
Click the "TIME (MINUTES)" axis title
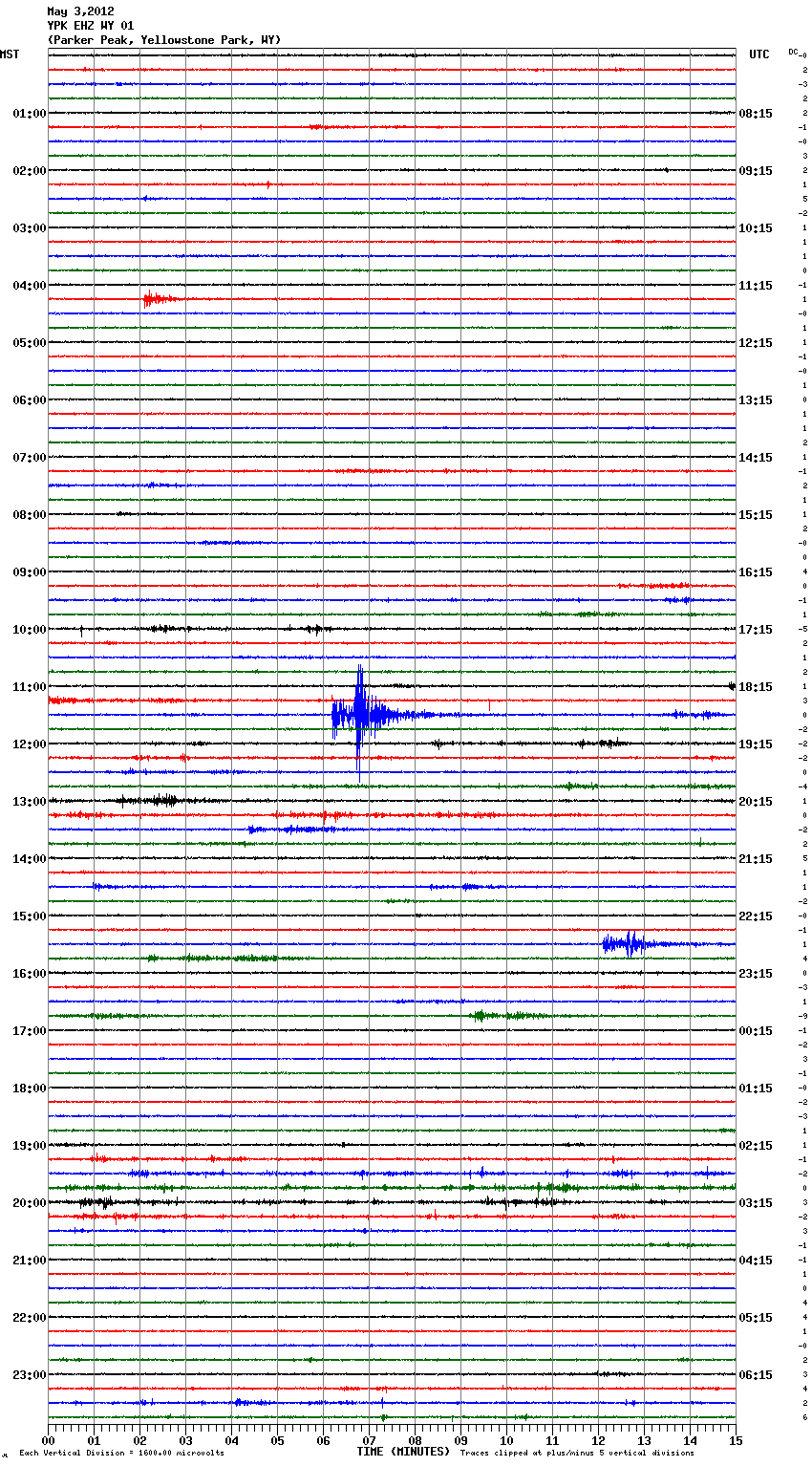(403, 1452)
